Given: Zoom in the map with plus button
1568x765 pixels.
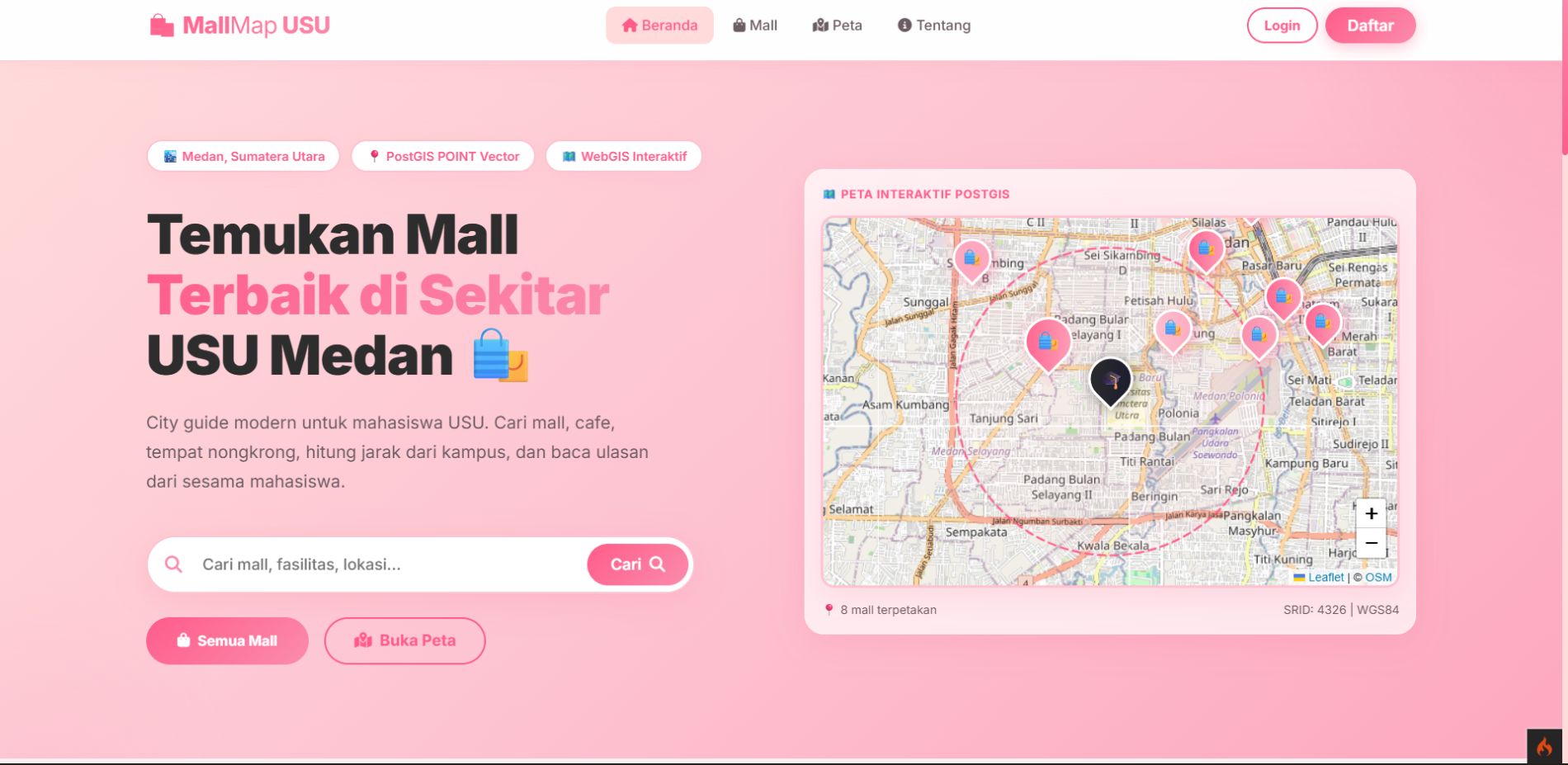Looking at the screenshot, I should click(1371, 513).
